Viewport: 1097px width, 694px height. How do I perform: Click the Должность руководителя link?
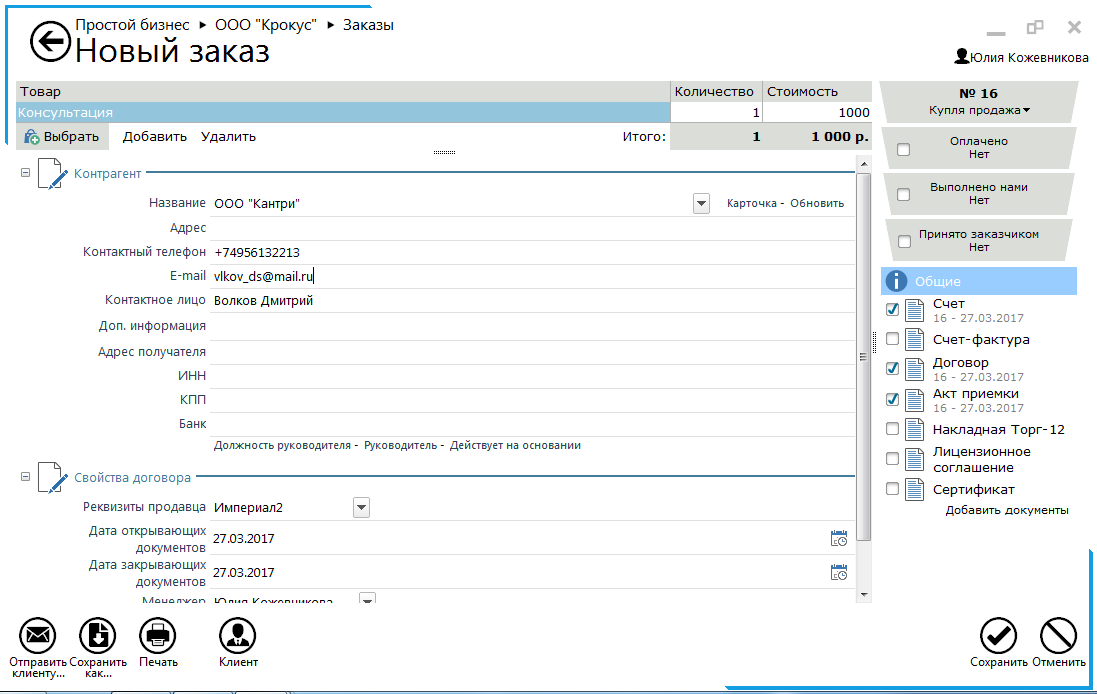point(282,446)
